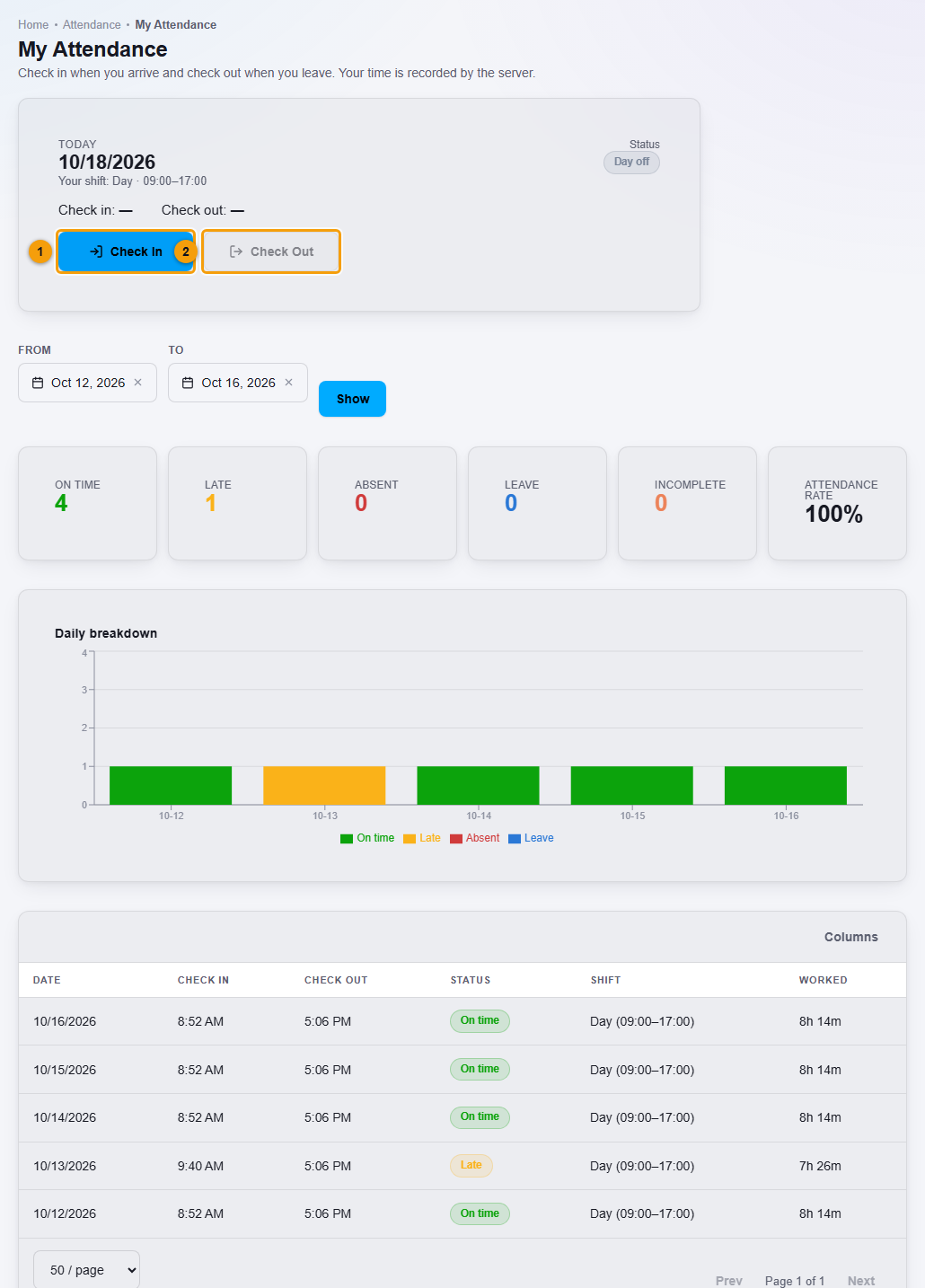925x1288 pixels.
Task: Clear the Oct 12, 2026 From date
Action: pyautogui.click(x=138, y=383)
